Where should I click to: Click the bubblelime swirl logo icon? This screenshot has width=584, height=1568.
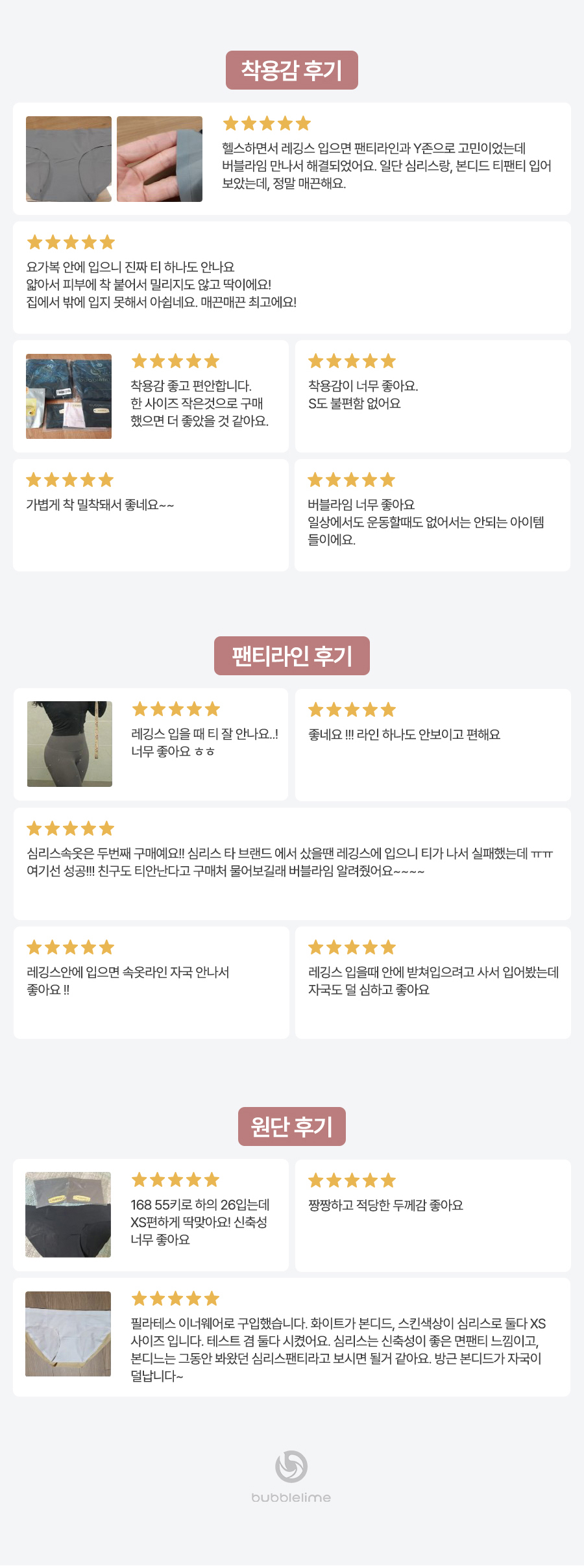click(x=291, y=1466)
